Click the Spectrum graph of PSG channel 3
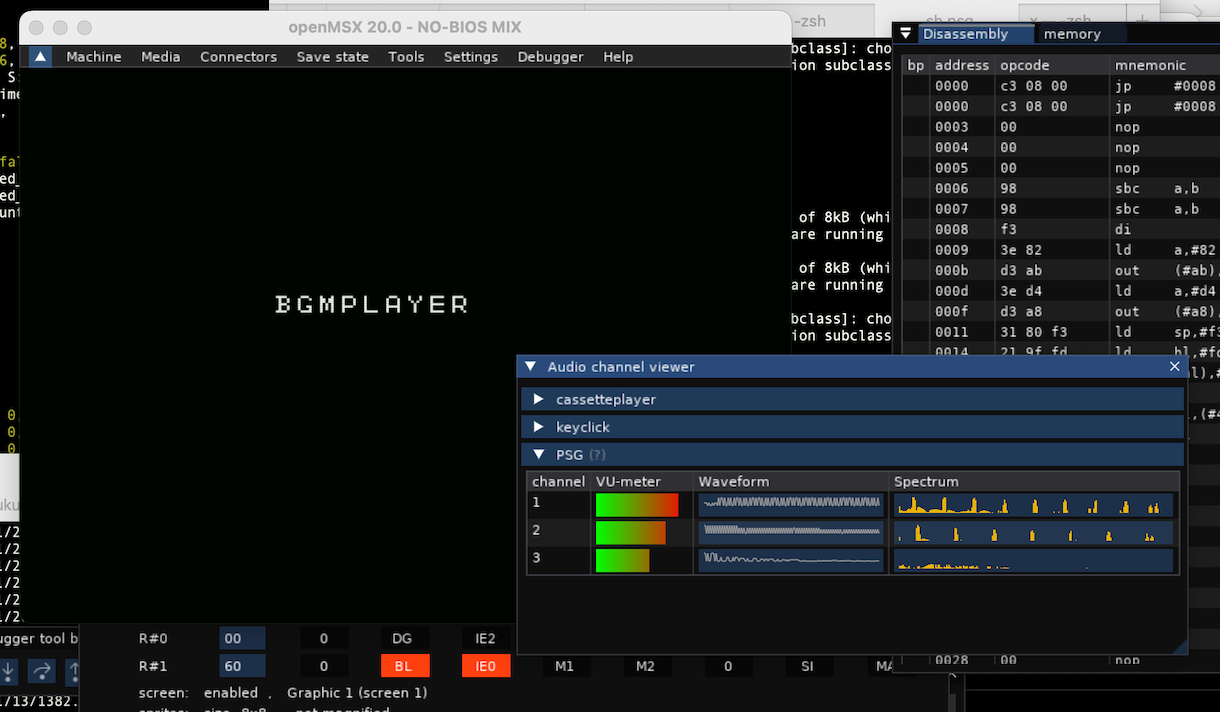Image resolution: width=1220 pixels, height=712 pixels. (x=1033, y=560)
